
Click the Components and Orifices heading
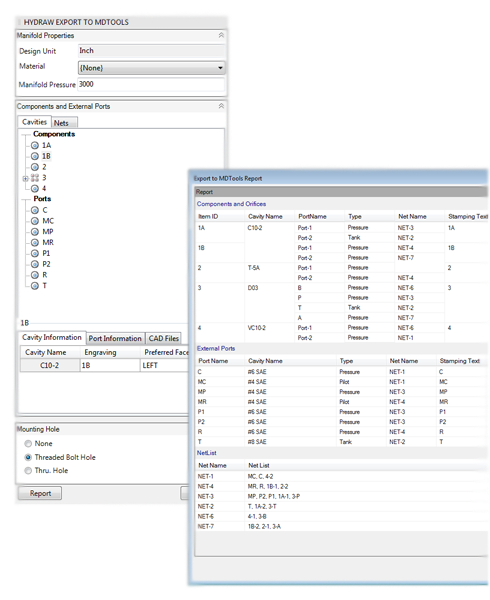pos(231,204)
